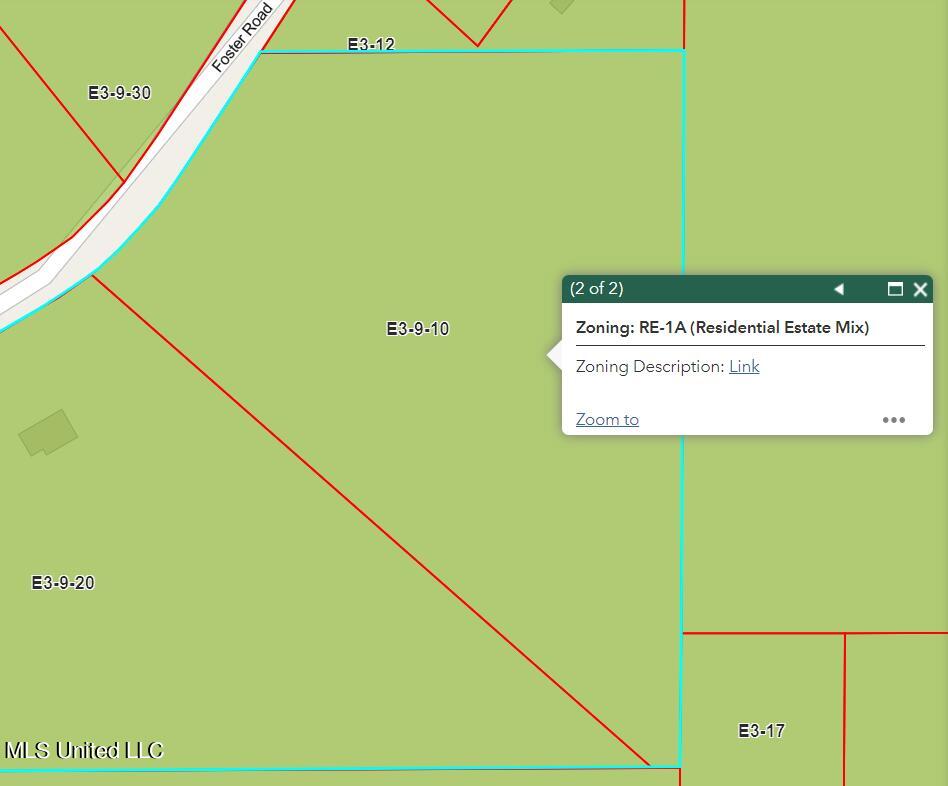Click the Foster Road street label
Viewport: 948px width, 786px height.
242,38
